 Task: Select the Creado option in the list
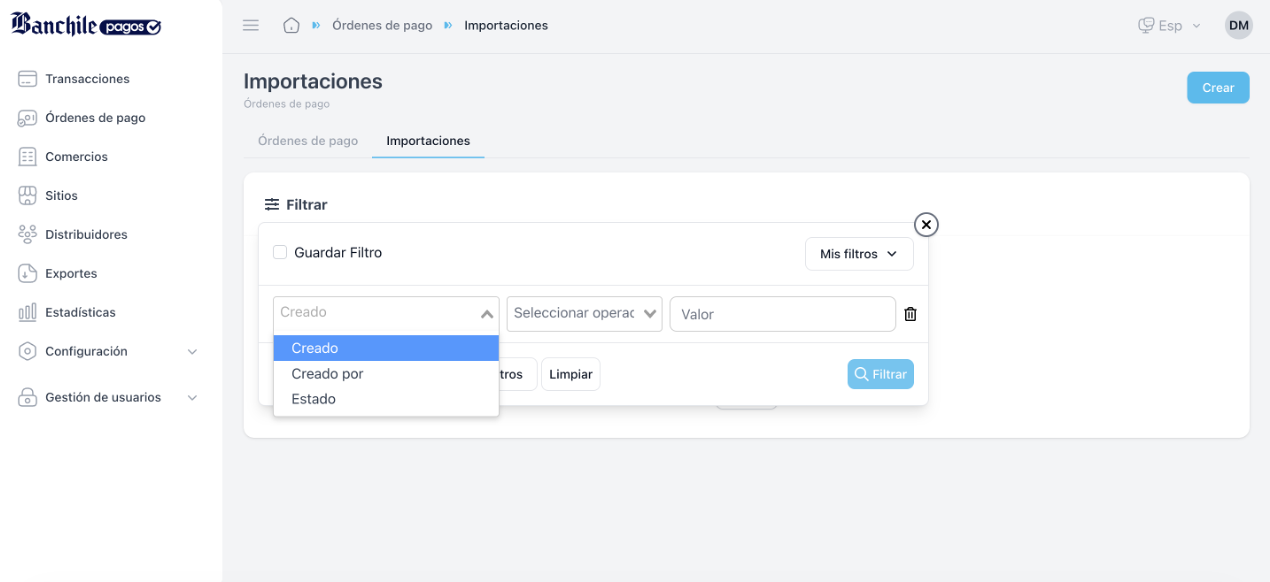[386, 348]
